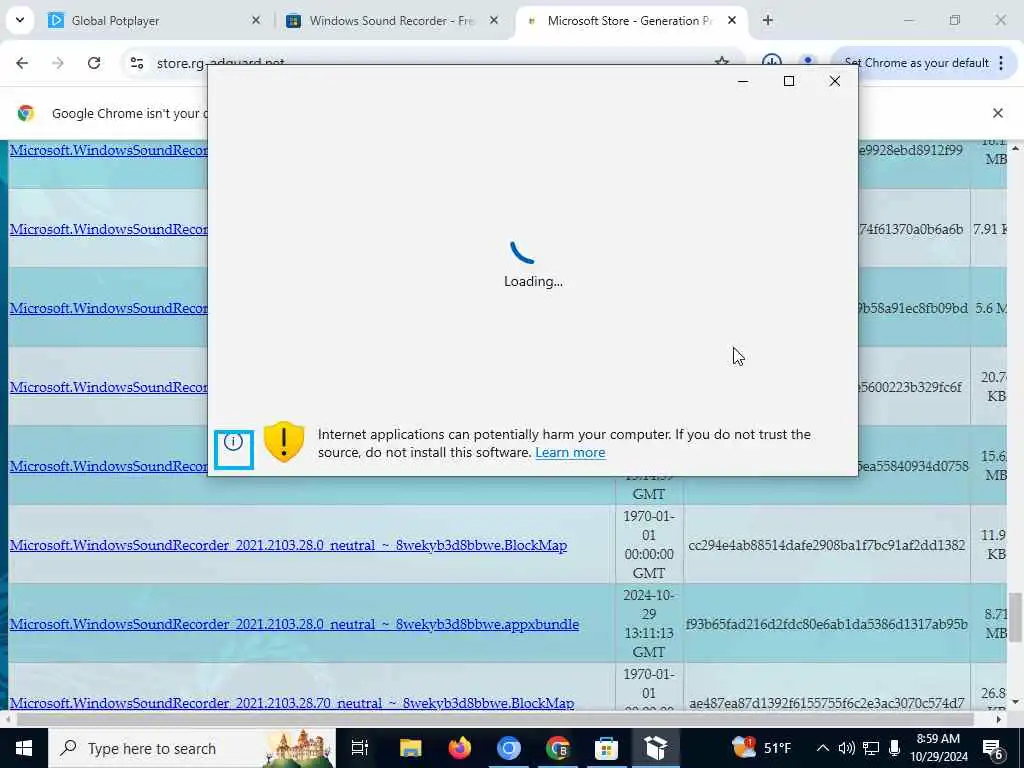Switch to the Windows Sound Recorder tab

pyautogui.click(x=392, y=21)
